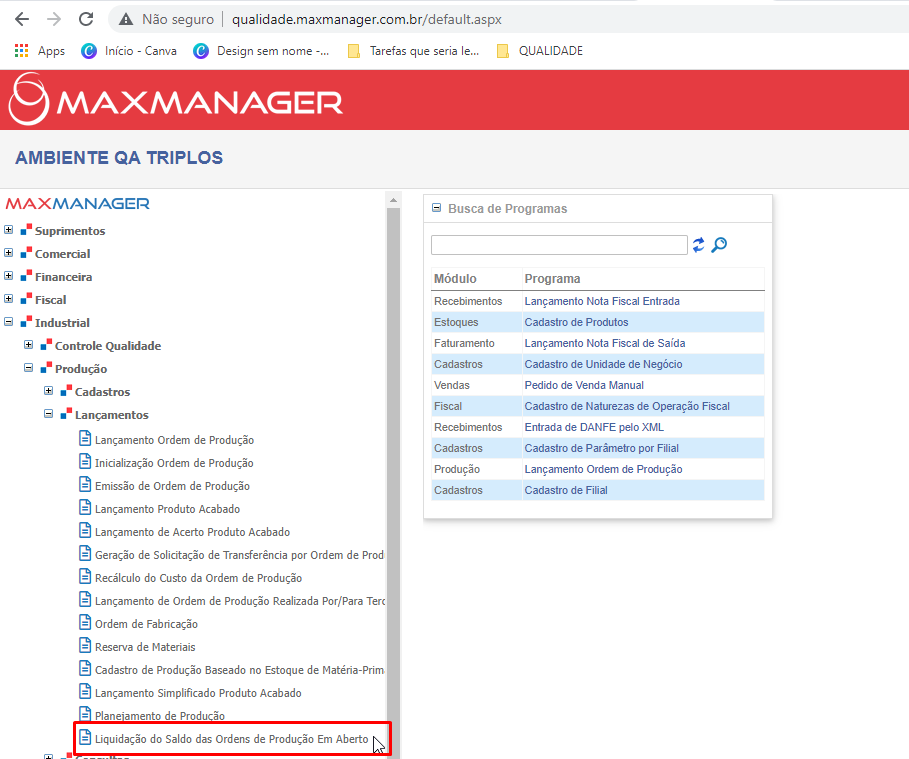The height and width of the screenshot is (759, 909).
Task: Open 'Cadastro de Produtos' link
Action: (x=576, y=322)
